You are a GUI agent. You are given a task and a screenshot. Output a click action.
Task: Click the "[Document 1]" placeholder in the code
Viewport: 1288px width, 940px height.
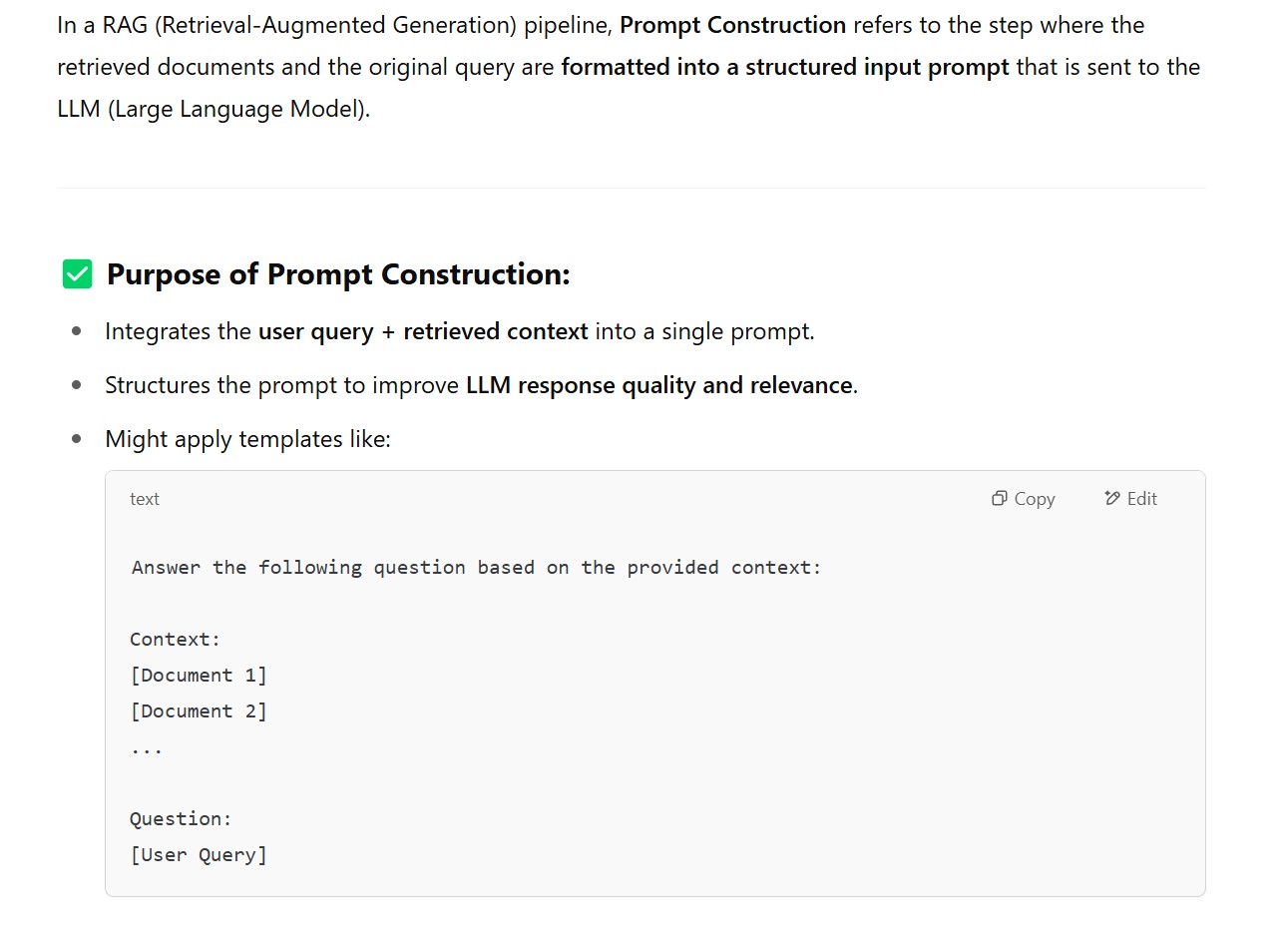(199, 676)
